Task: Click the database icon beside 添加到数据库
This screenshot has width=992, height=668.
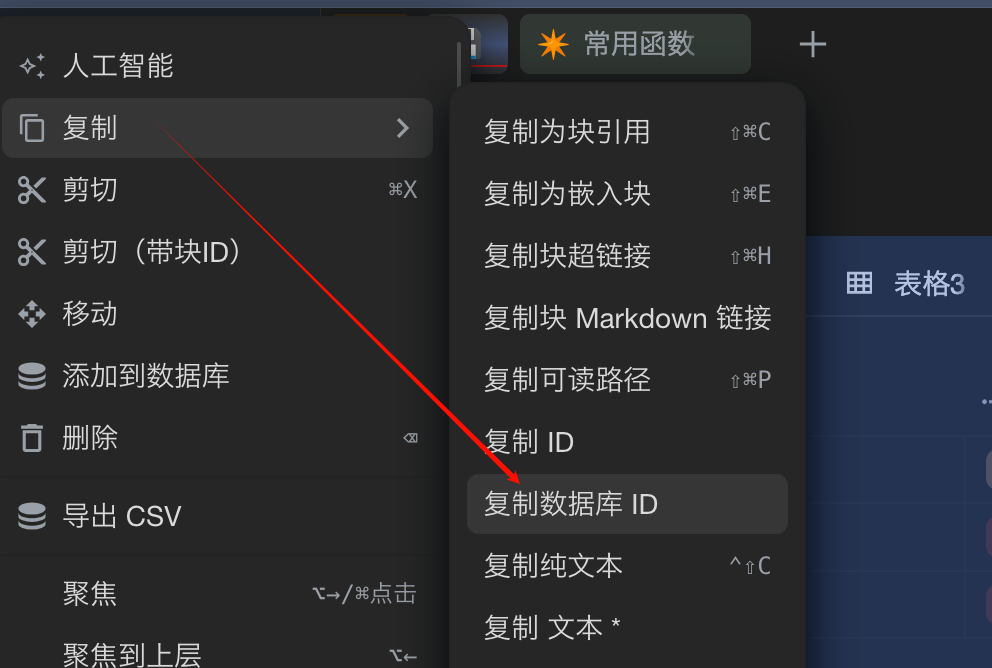Action: pos(32,376)
